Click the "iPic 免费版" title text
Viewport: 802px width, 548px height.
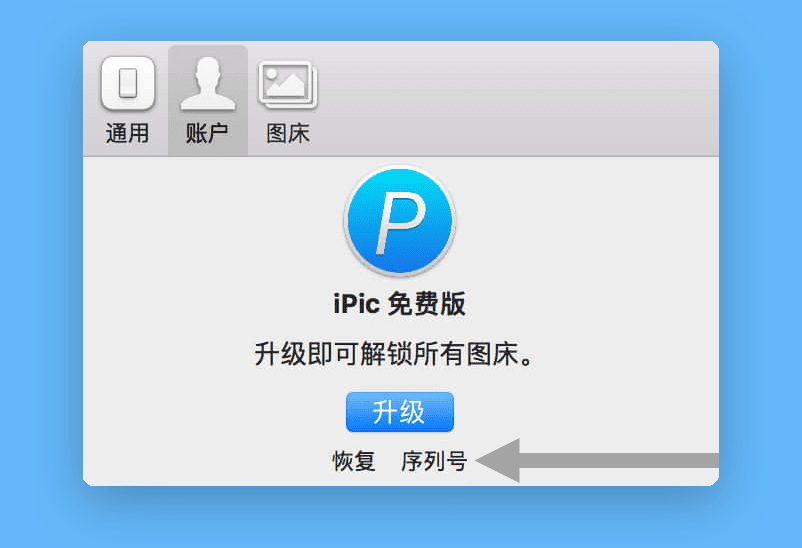pos(399,304)
